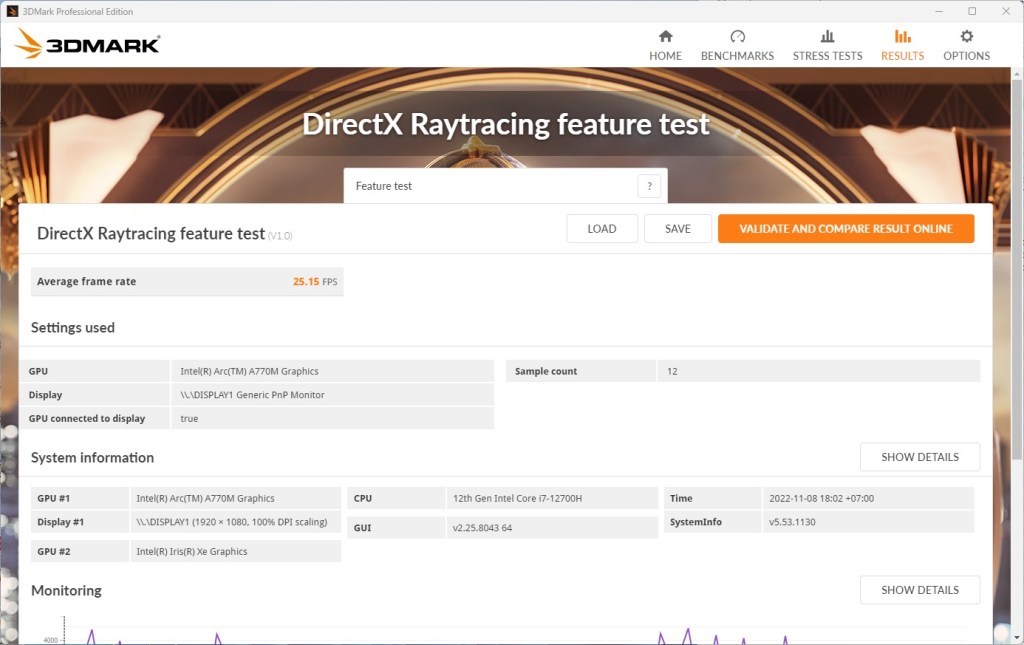Screen dimensions: 1024x645
Task: Select the 25.15 FPS value
Action: tap(315, 281)
